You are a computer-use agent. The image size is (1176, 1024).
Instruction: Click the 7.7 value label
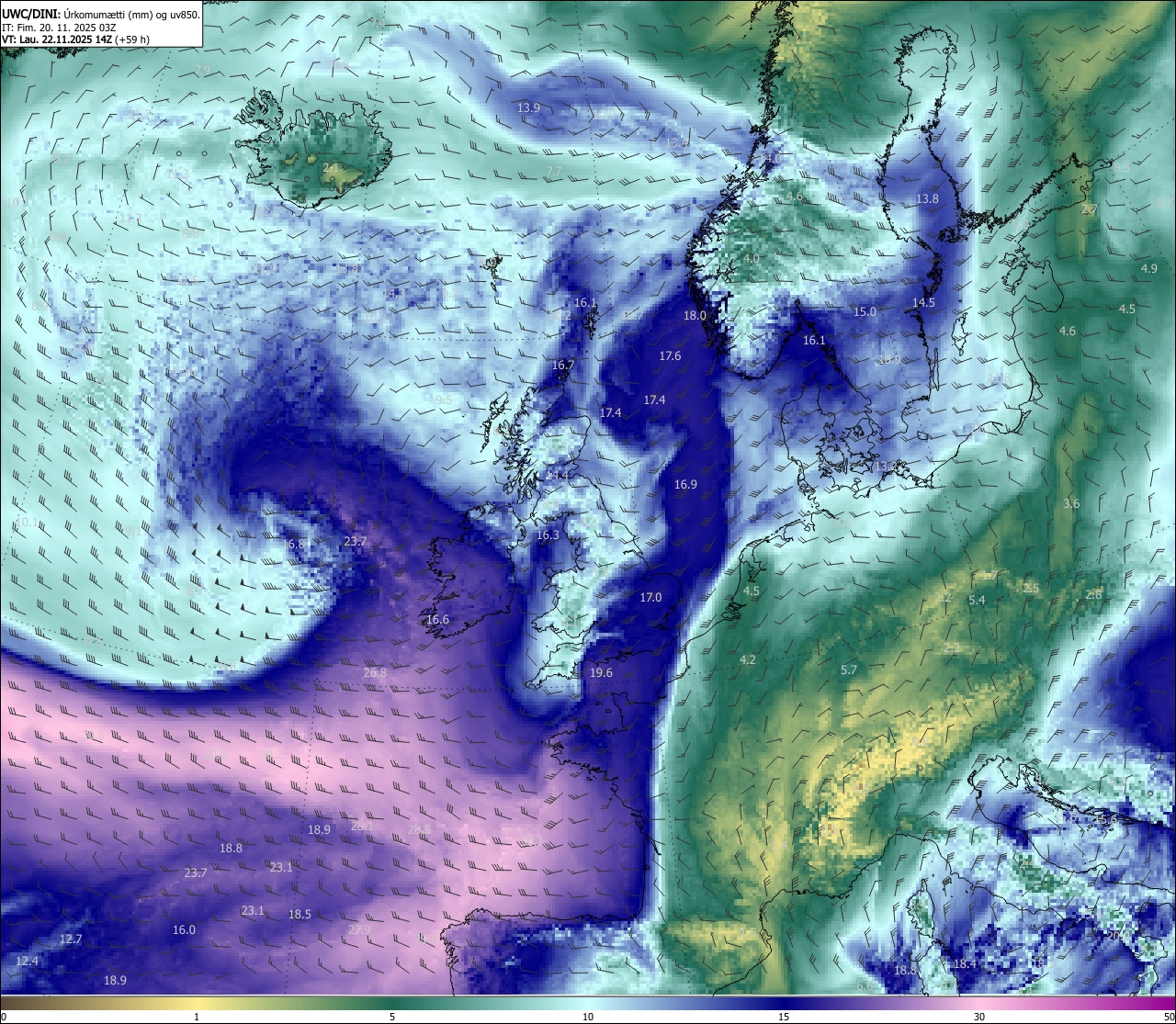tap(554, 172)
